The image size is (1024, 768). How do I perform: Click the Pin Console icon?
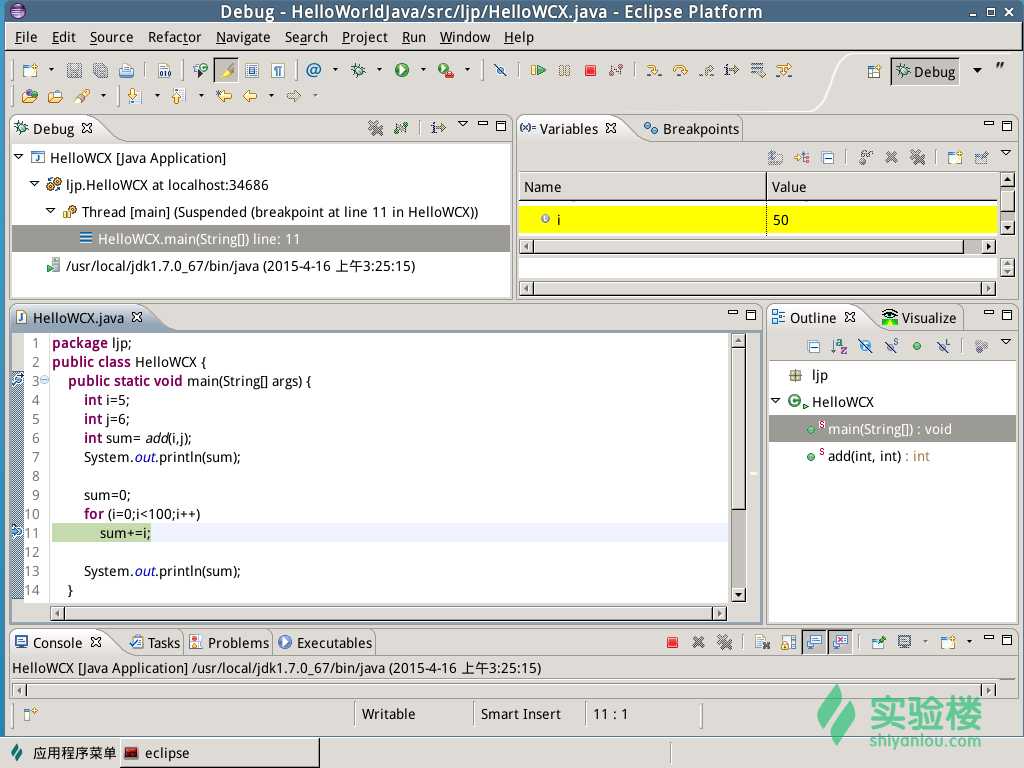point(878,643)
